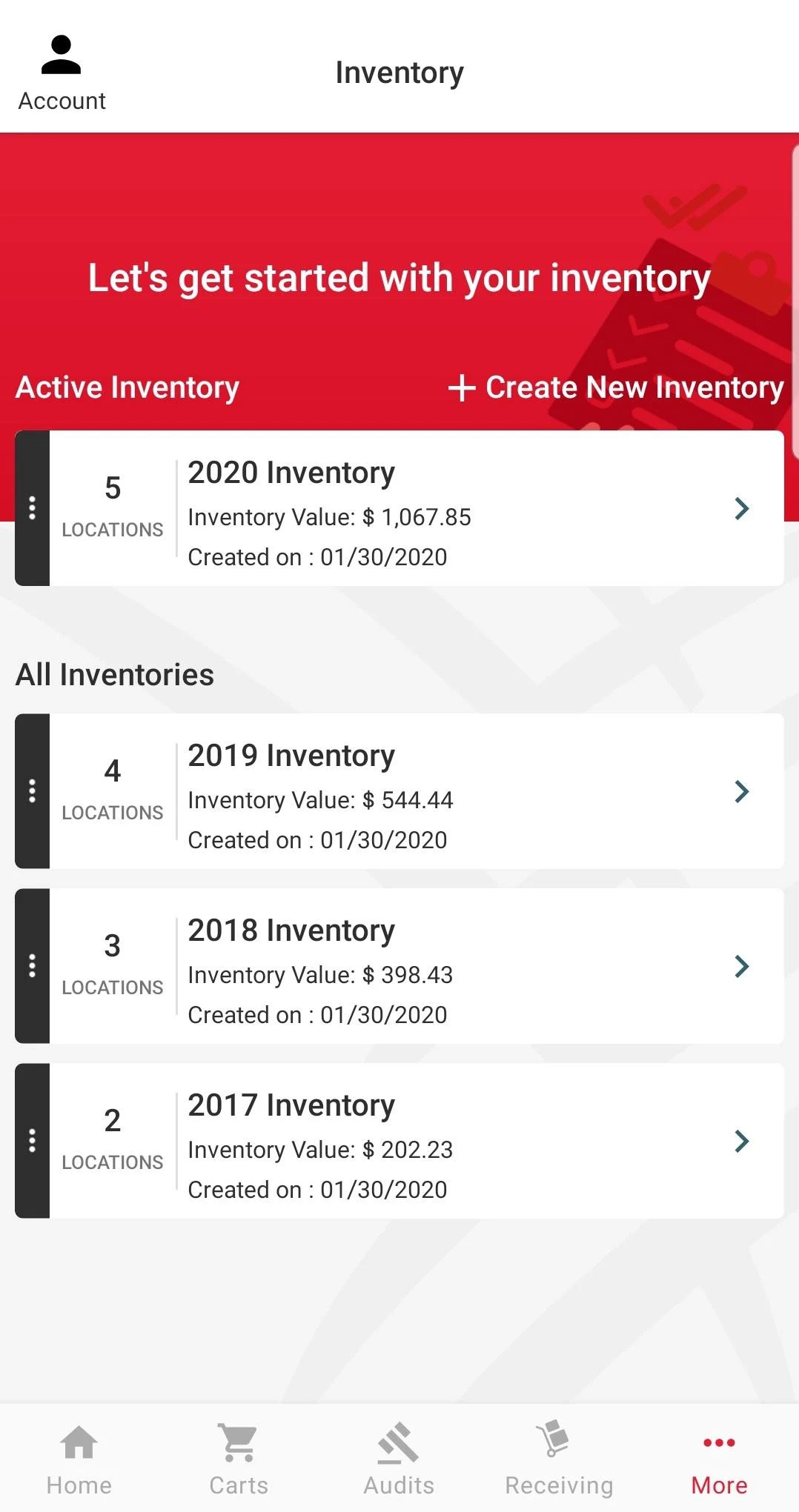Open Receiving hand truck icon
Screen dimensions: 799x1512
(554, 1439)
